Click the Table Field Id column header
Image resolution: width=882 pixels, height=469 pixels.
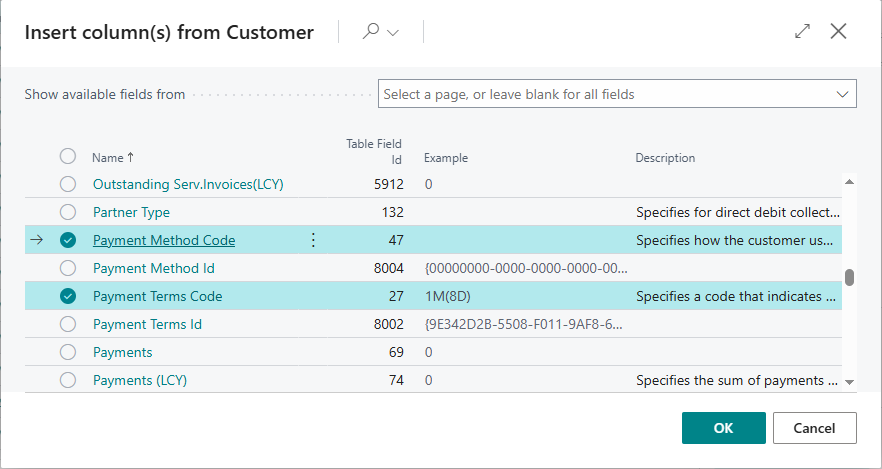tap(374, 151)
